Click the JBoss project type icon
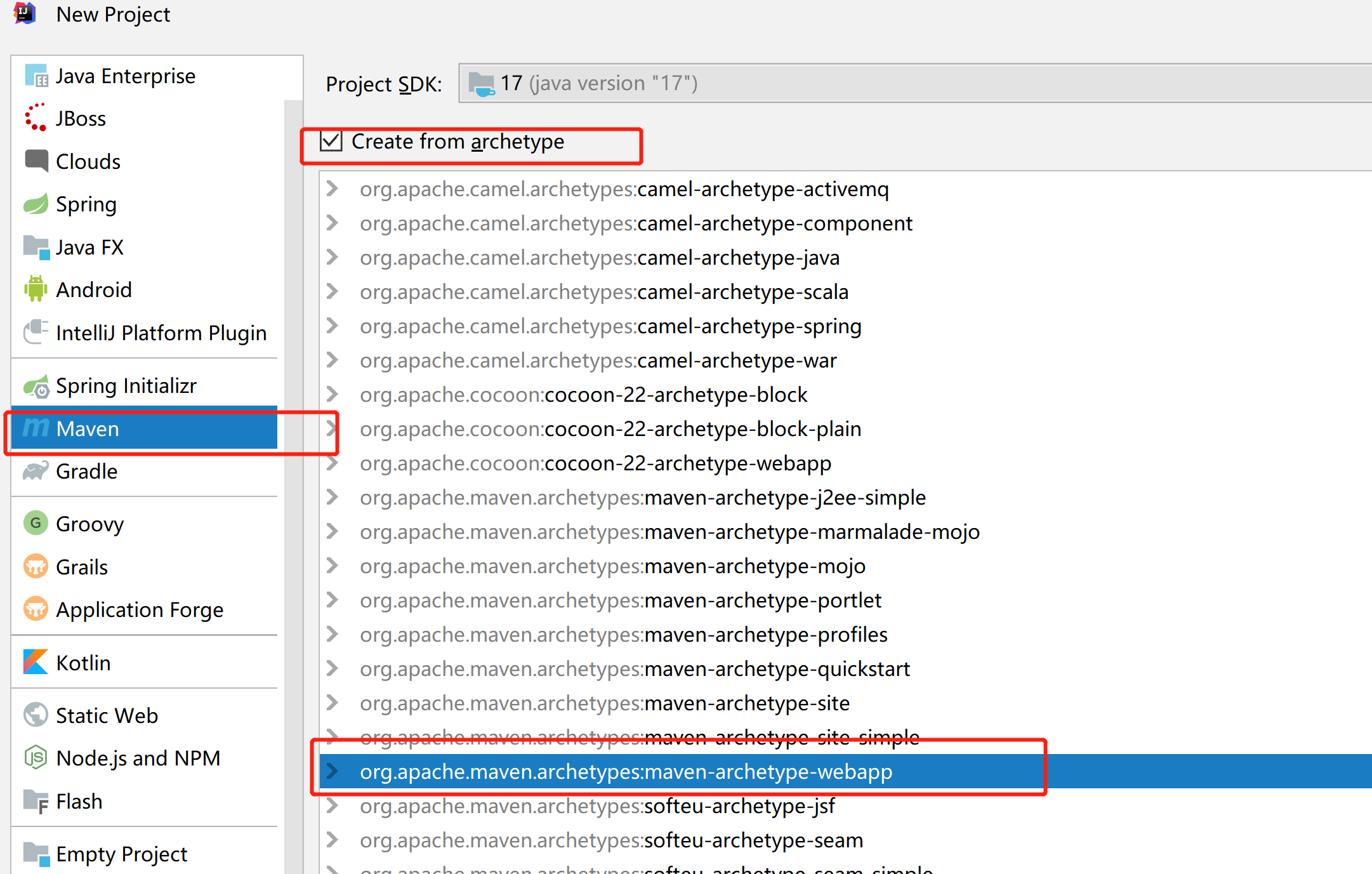This screenshot has height=874, width=1372. (x=35, y=118)
